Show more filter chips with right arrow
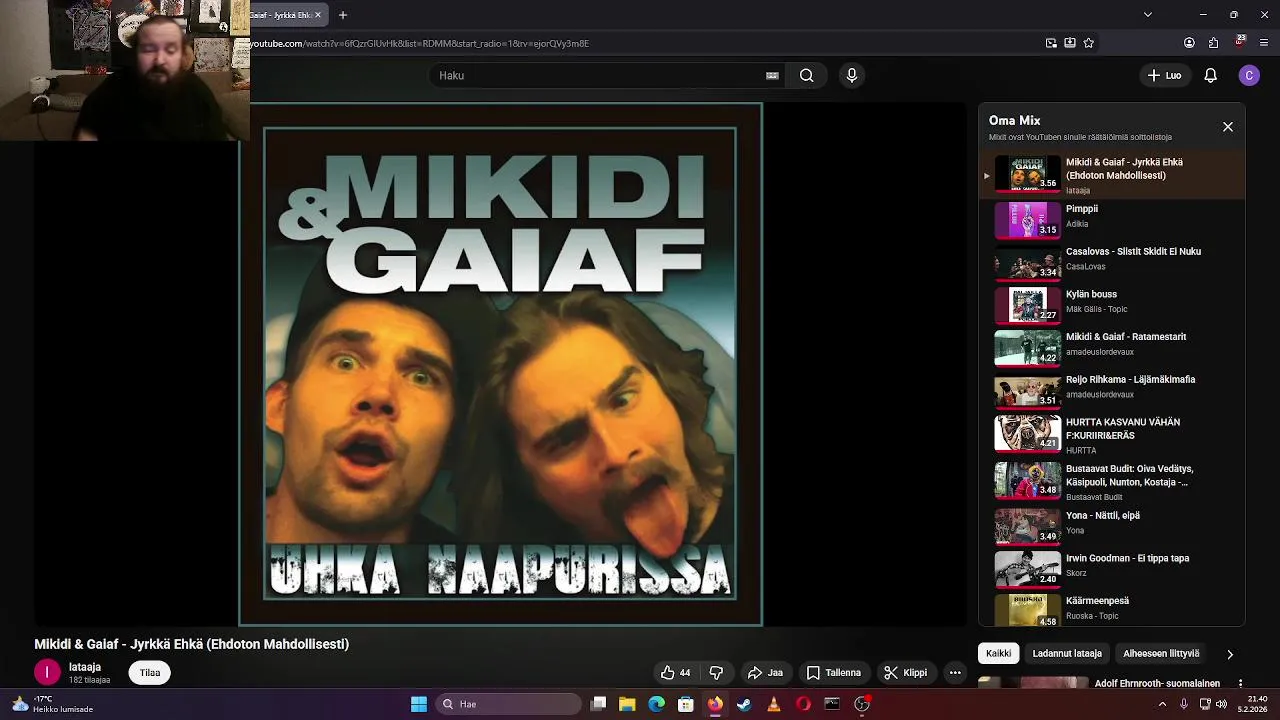 coord(1230,654)
